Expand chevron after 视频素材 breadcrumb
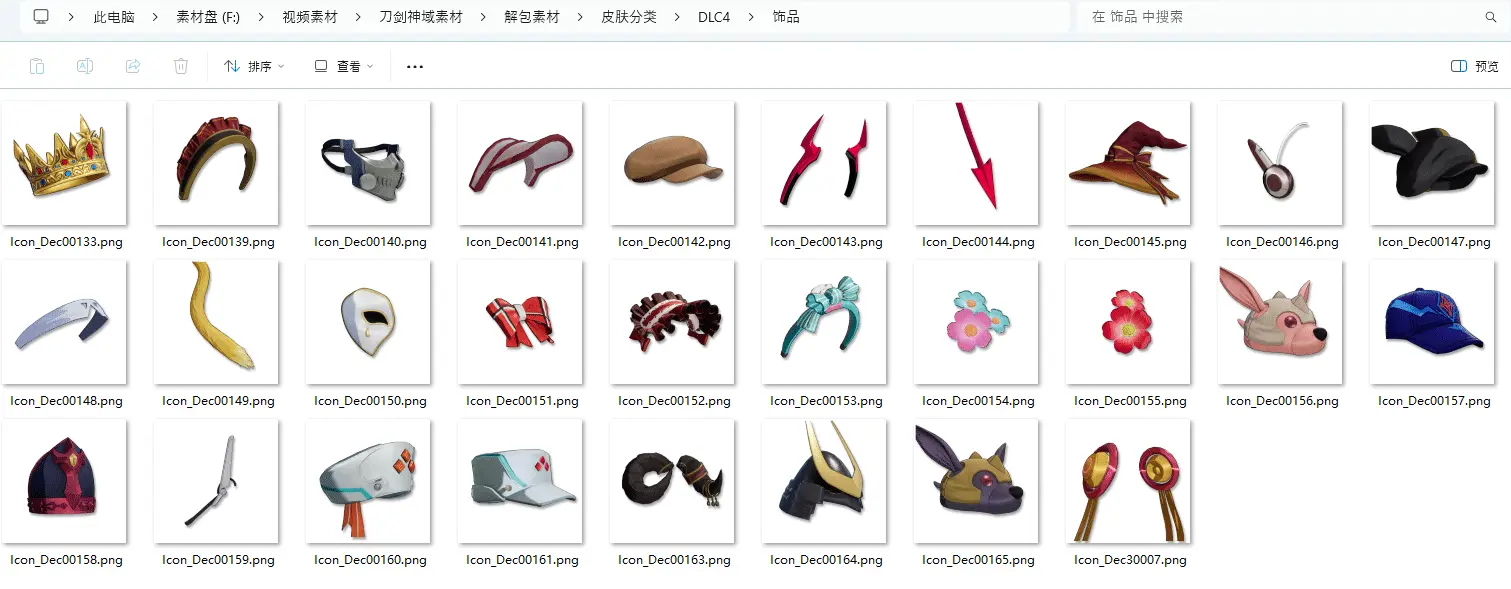 [358, 17]
